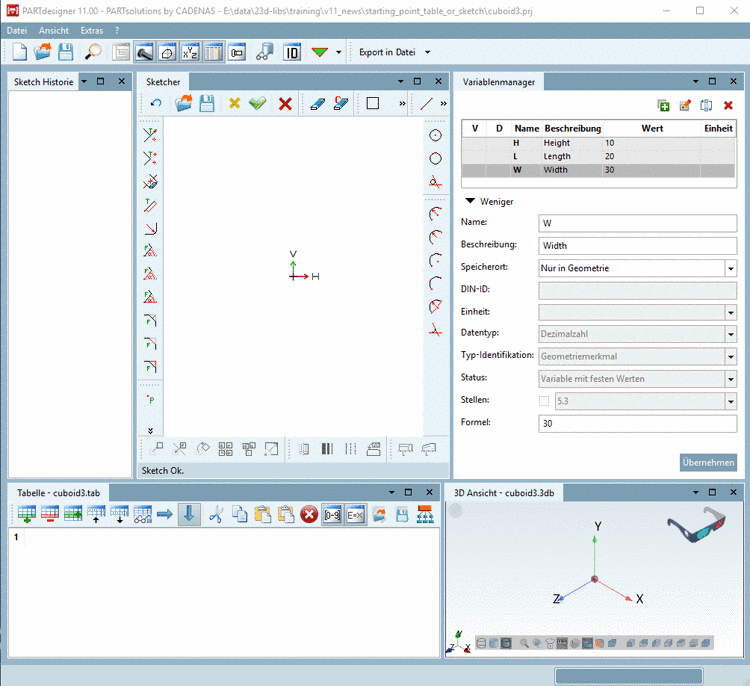Select circle with center point tool
This screenshot has width=750, height=686.
[x=435, y=135]
